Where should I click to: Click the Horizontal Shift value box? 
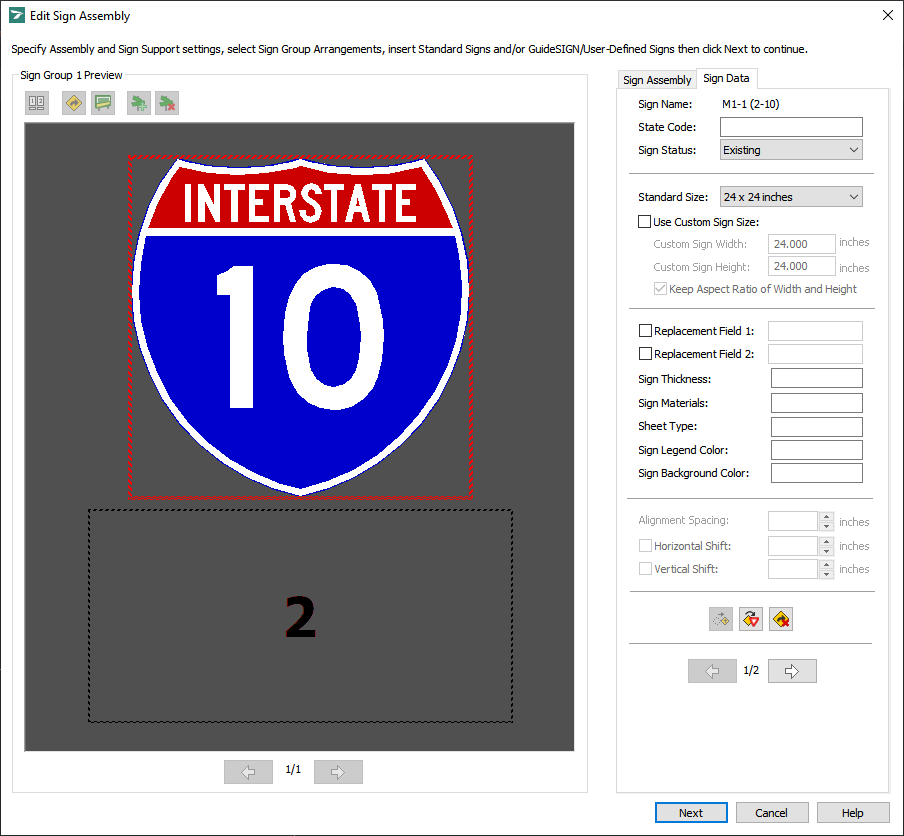793,546
